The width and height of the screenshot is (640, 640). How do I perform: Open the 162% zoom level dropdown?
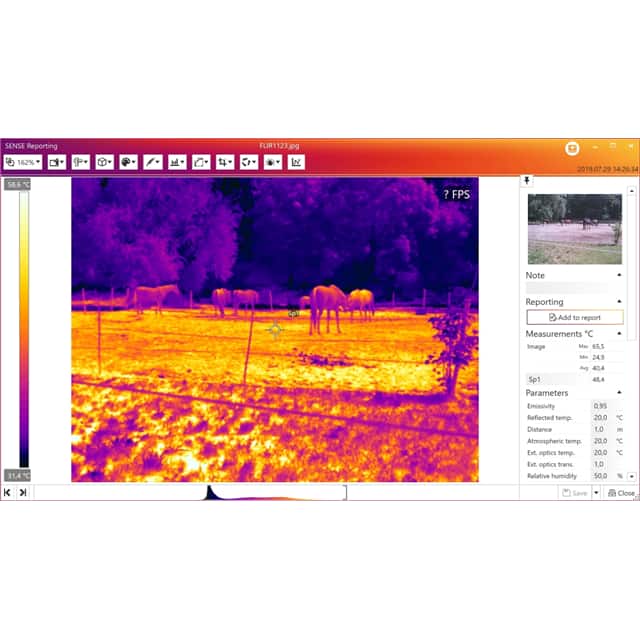(22, 161)
